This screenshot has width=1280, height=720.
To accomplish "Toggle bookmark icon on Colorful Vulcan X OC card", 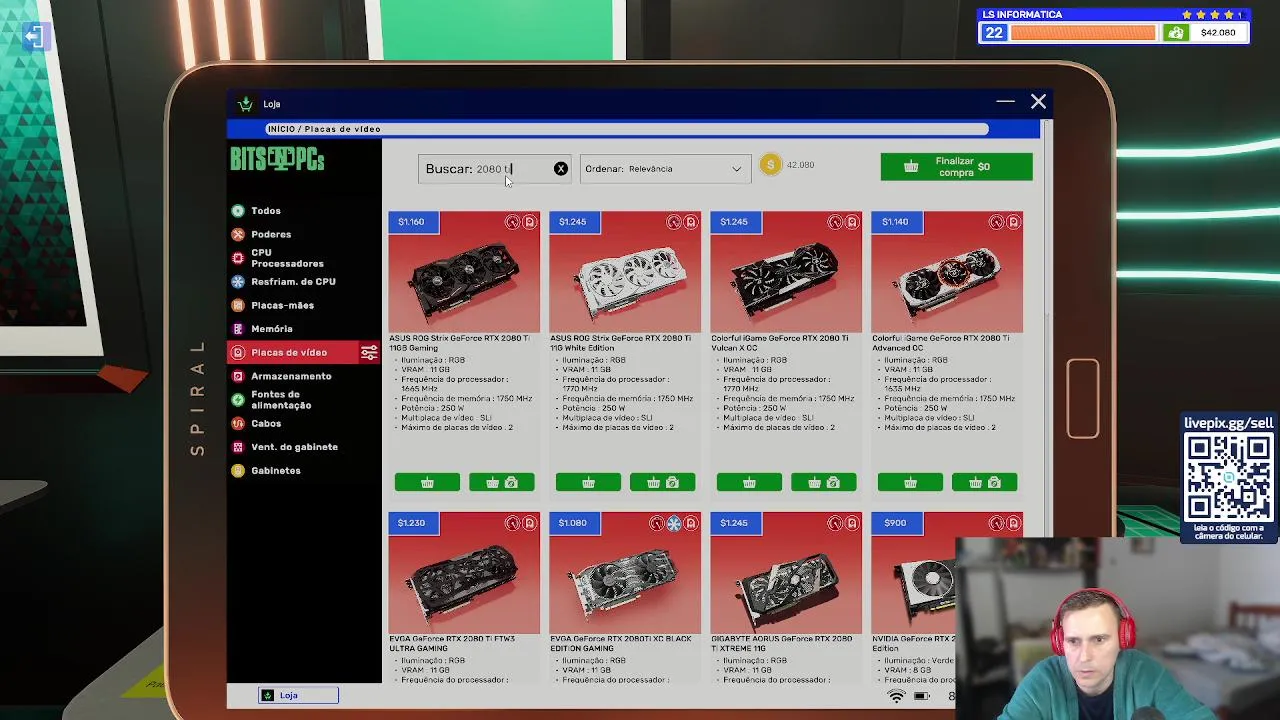I will coord(852,222).
